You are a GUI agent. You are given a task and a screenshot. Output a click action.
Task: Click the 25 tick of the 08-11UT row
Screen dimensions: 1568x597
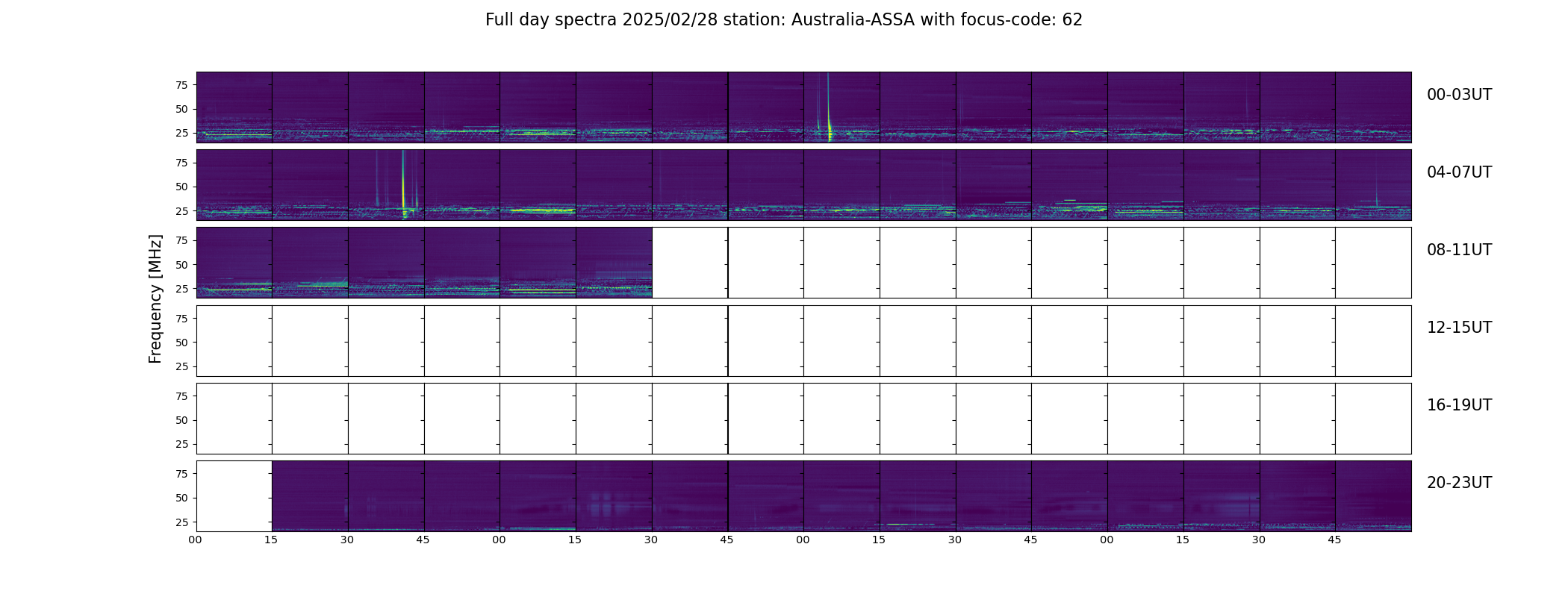(181, 289)
